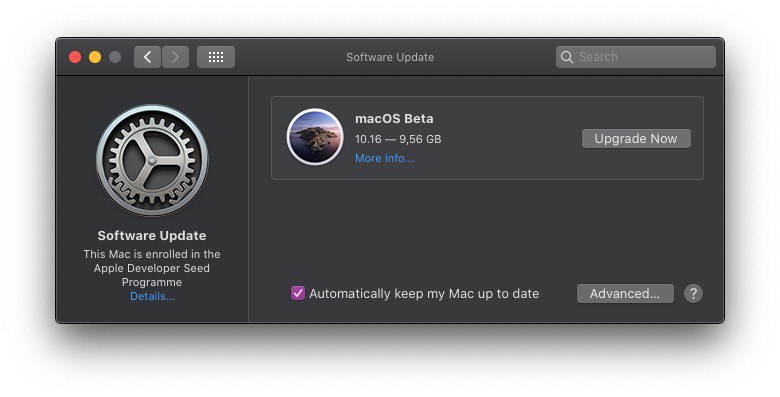780x397 pixels.
Task: Click the Software Update sidebar heading
Action: [152, 236]
